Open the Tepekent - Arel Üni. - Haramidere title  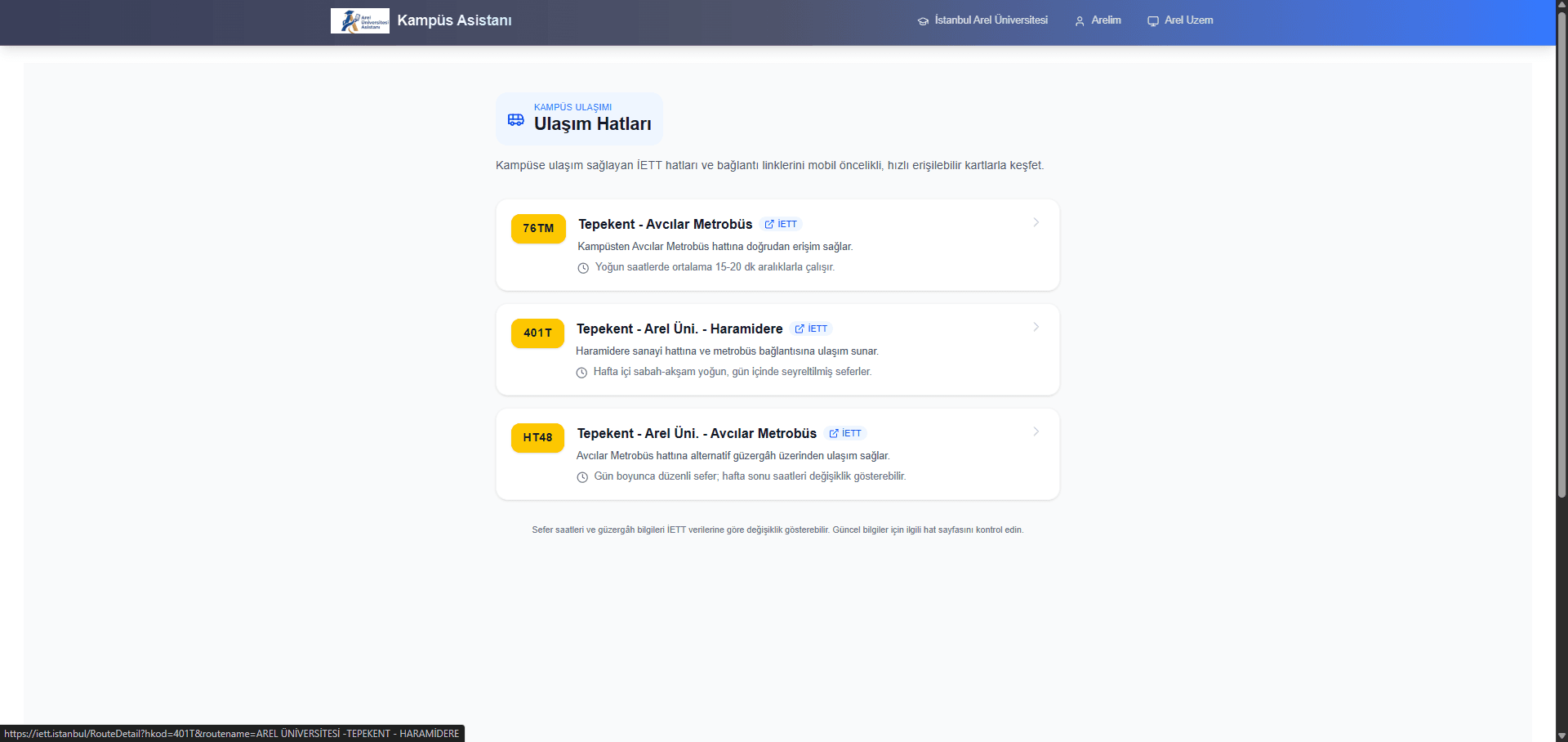tap(679, 329)
